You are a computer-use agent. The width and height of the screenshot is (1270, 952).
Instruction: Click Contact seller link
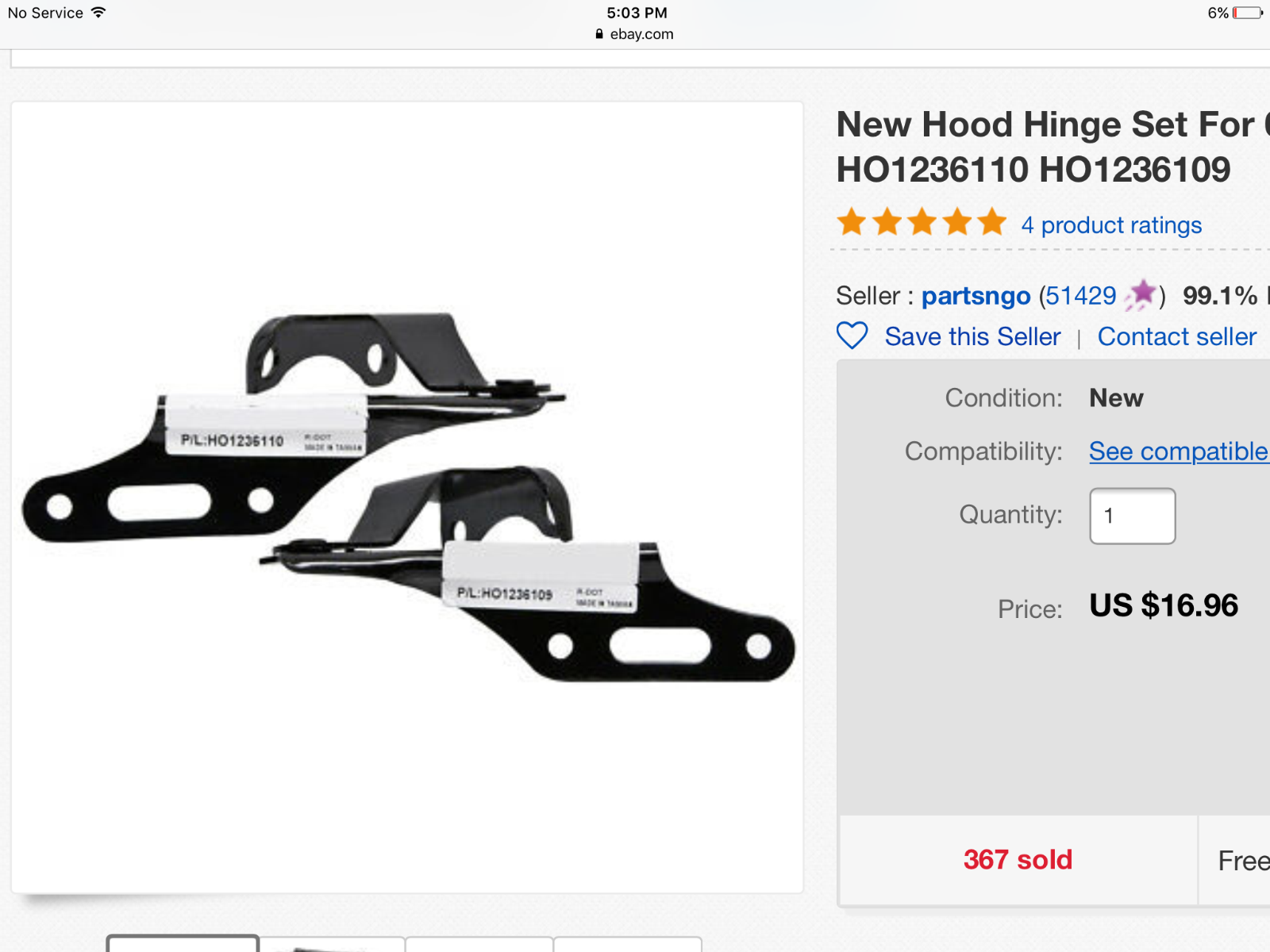click(x=1177, y=336)
